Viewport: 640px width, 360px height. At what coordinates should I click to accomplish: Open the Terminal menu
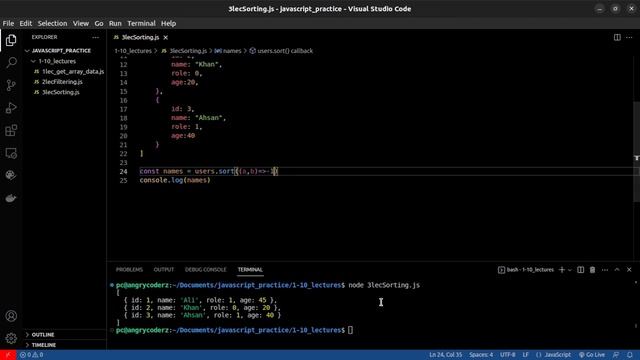[141, 23]
